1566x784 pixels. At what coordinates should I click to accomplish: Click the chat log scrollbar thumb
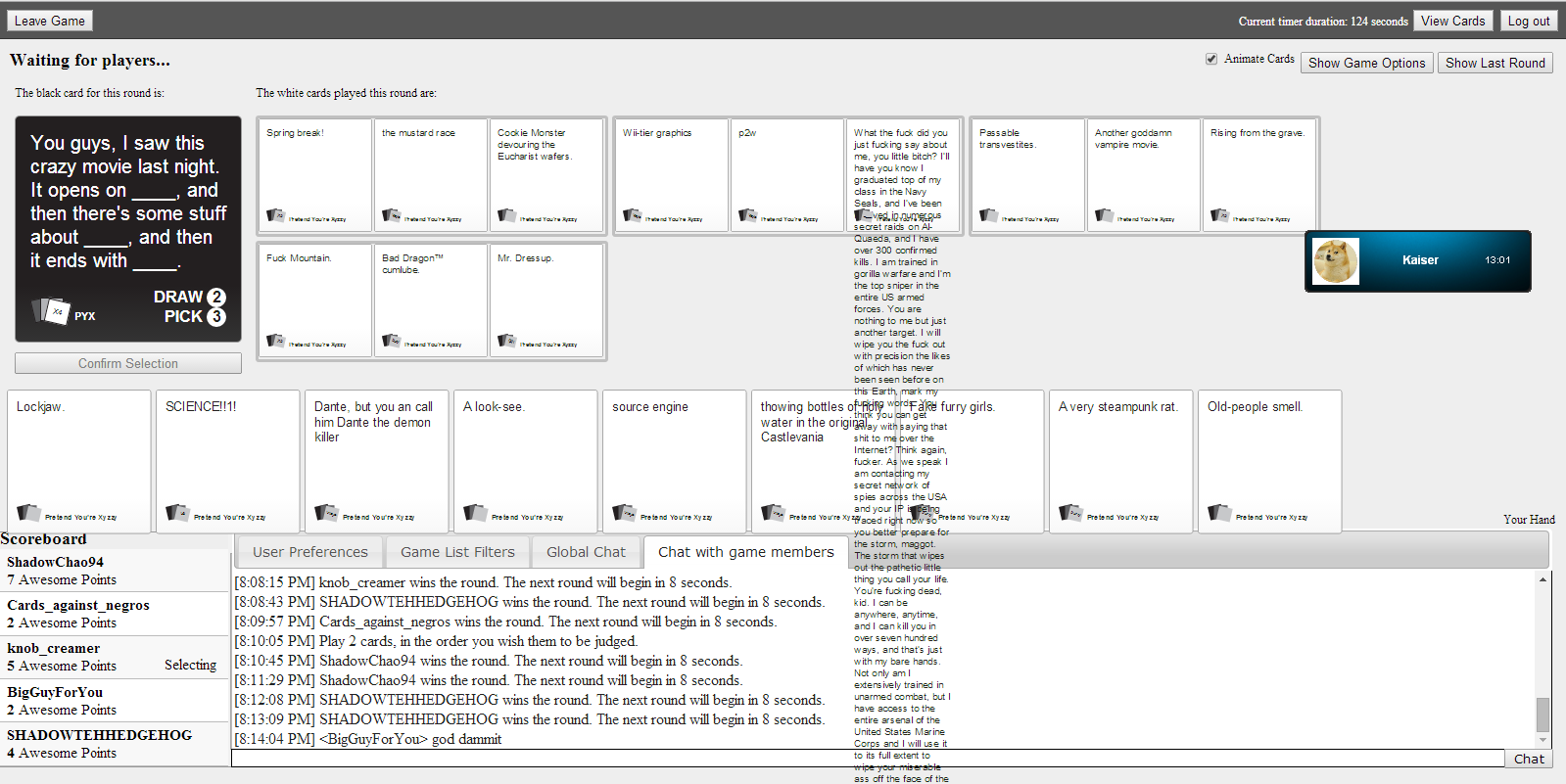[x=1542, y=715]
